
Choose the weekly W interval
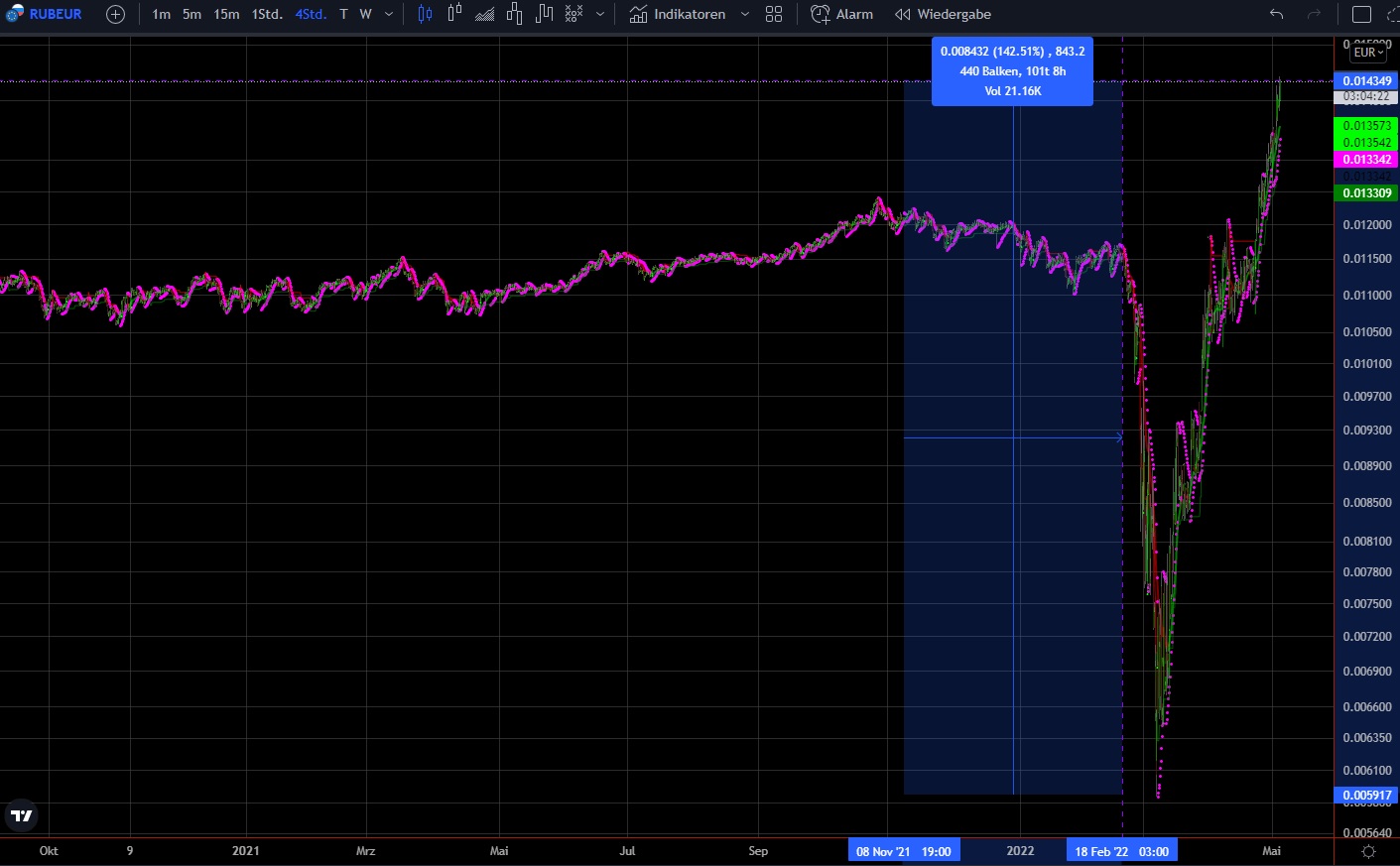(x=365, y=14)
